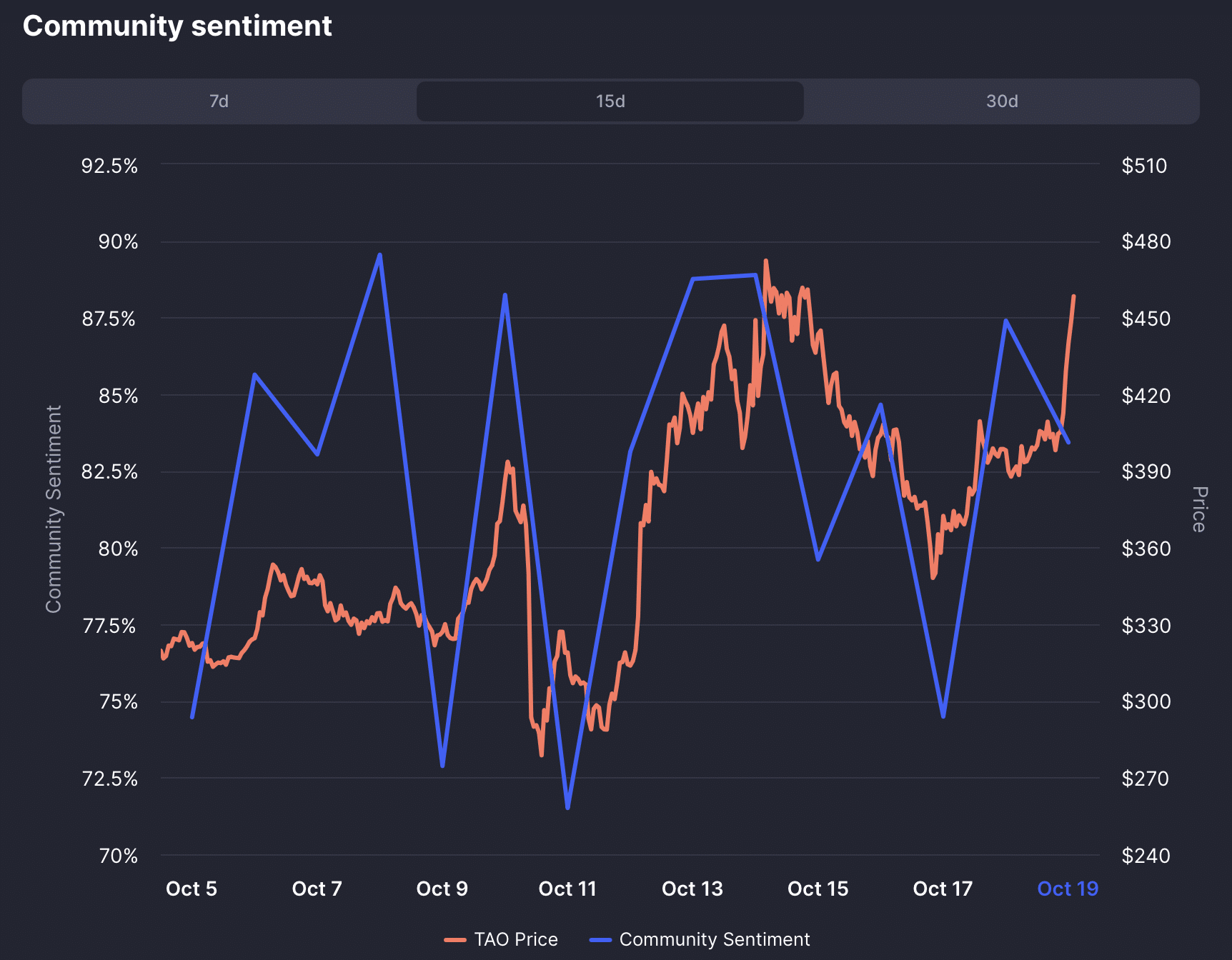Click the highlighted Oct 19 date label
Viewport: 1232px width, 960px height.
(1068, 889)
